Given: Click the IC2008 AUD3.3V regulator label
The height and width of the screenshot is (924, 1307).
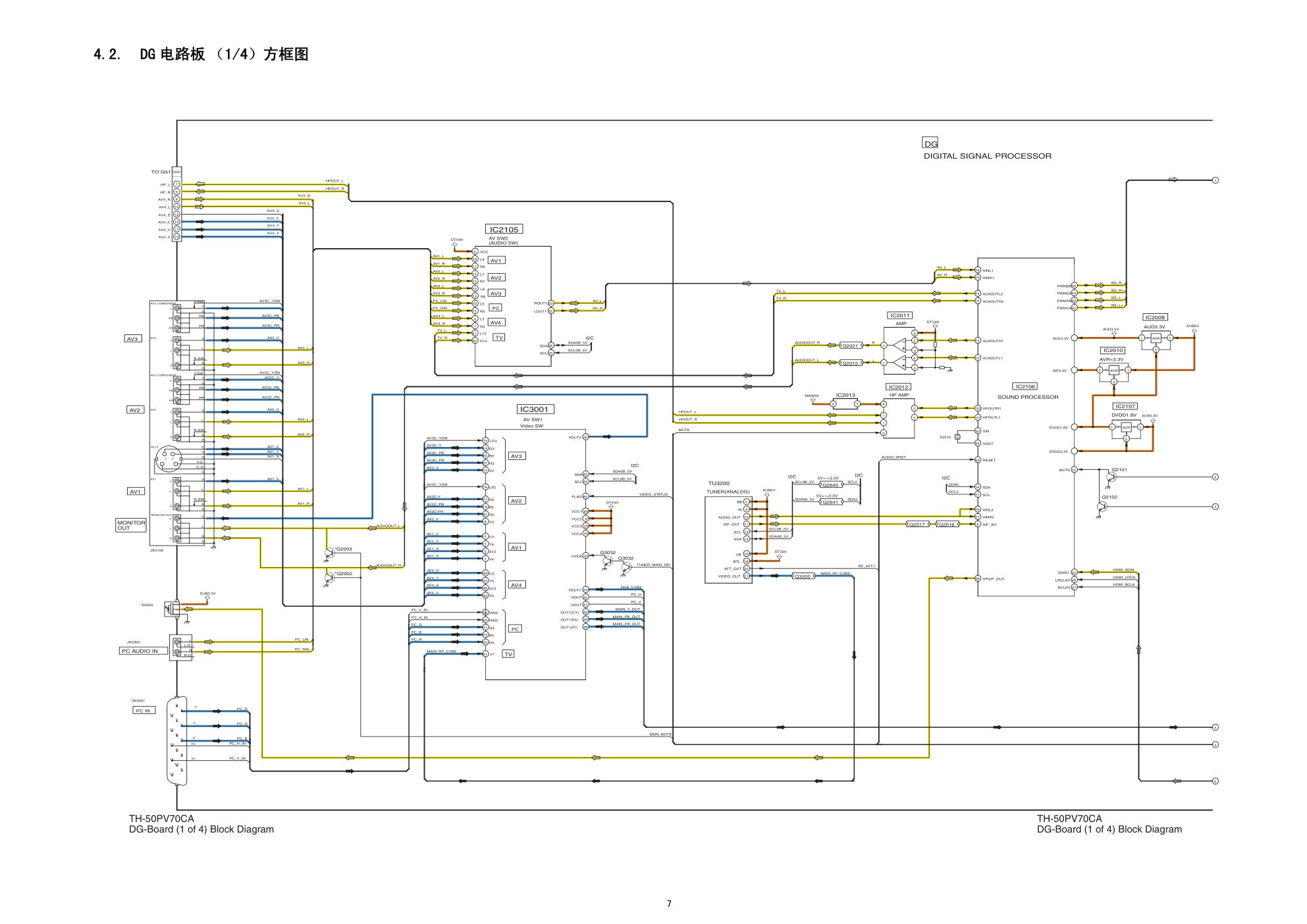Looking at the screenshot, I should (1155, 317).
